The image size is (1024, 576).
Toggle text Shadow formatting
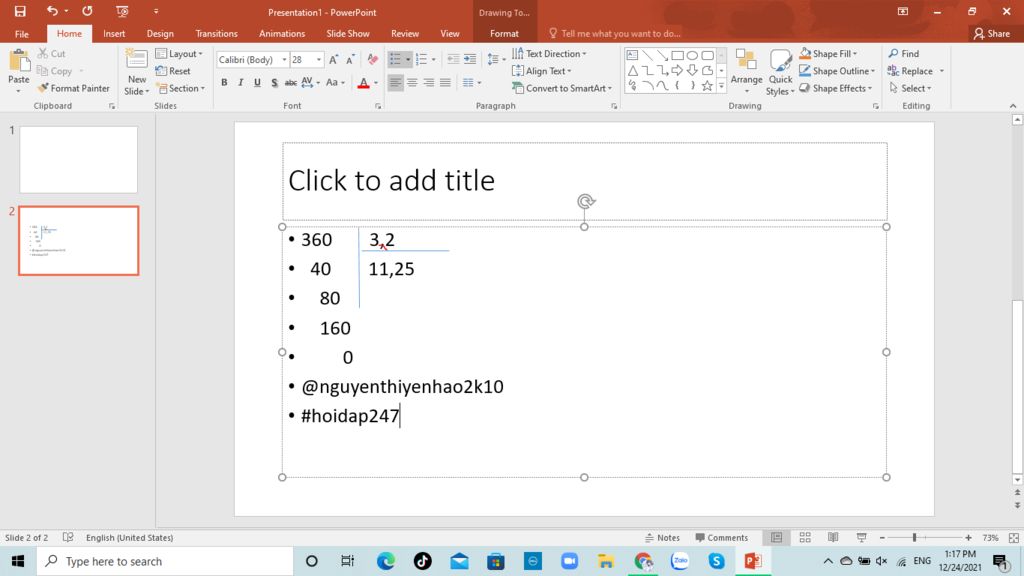(x=274, y=82)
